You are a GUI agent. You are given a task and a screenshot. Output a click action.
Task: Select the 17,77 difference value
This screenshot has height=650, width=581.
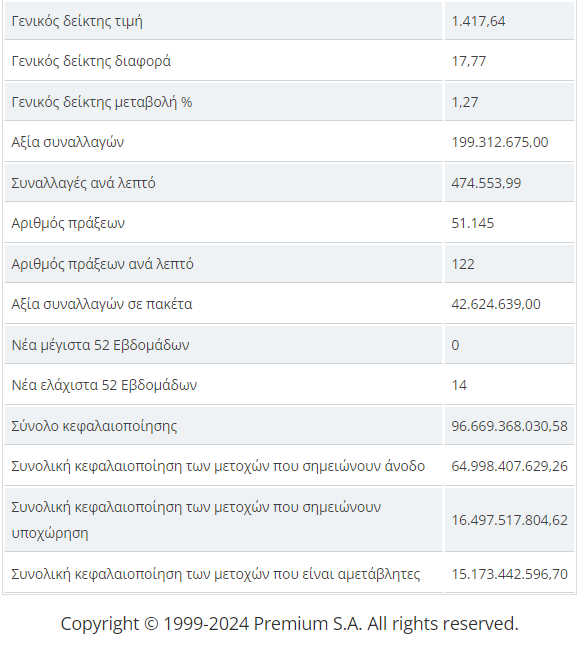pos(469,61)
